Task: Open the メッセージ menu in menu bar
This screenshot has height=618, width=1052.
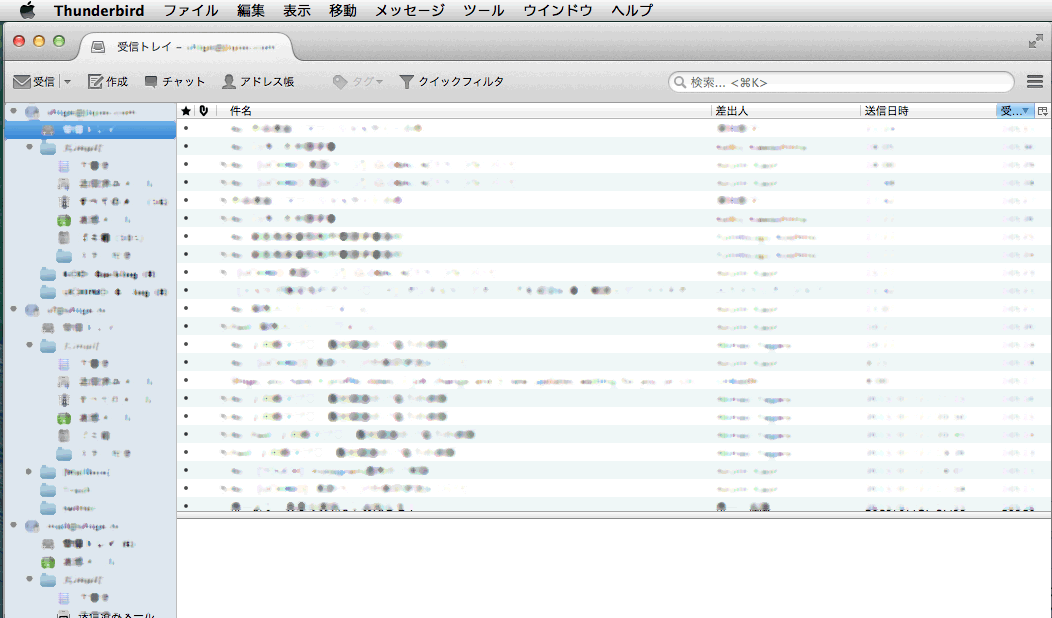Action: (410, 11)
